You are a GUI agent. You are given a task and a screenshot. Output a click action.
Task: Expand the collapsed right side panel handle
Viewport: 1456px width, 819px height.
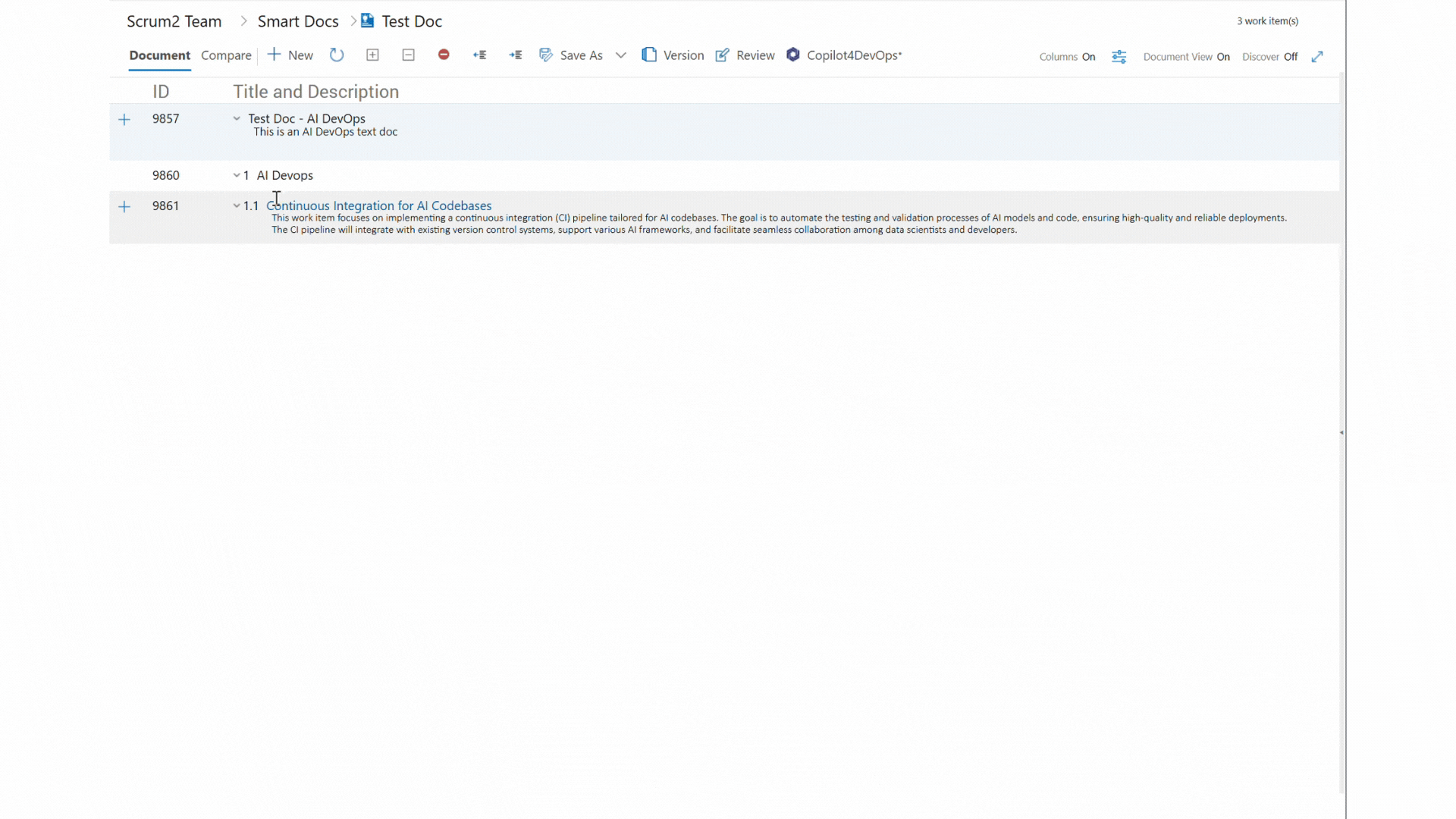point(1341,432)
